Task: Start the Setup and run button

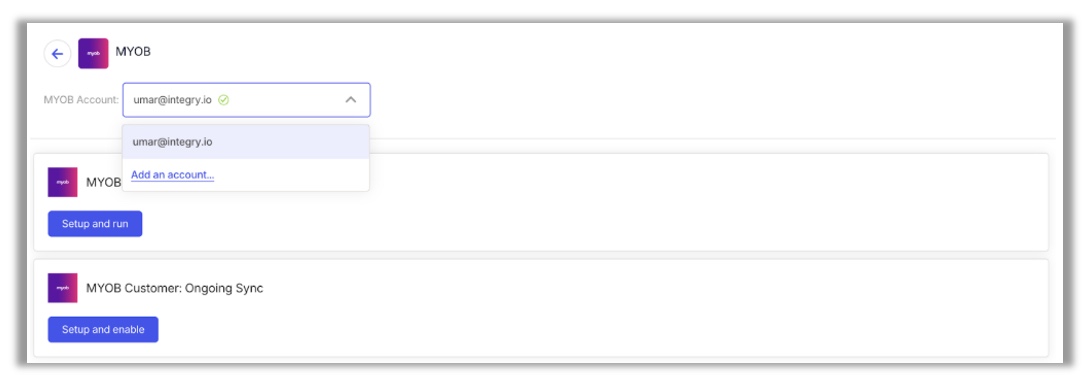Action: pos(95,224)
